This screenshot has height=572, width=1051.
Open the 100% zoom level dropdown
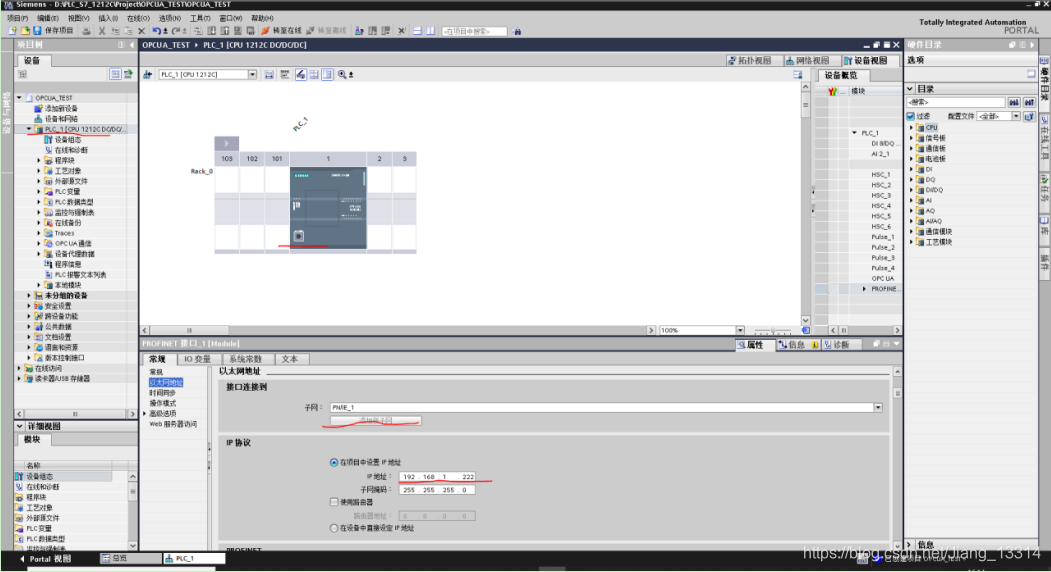(740, 331)
